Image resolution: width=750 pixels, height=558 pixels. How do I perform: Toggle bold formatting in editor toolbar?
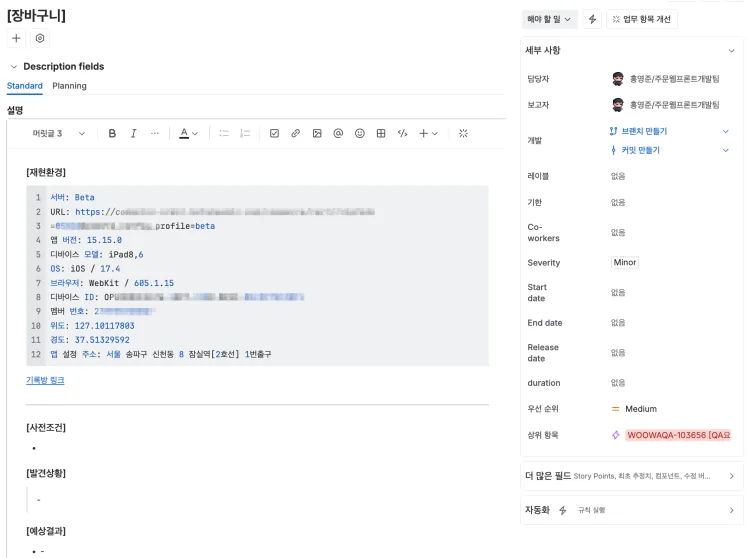112,133
